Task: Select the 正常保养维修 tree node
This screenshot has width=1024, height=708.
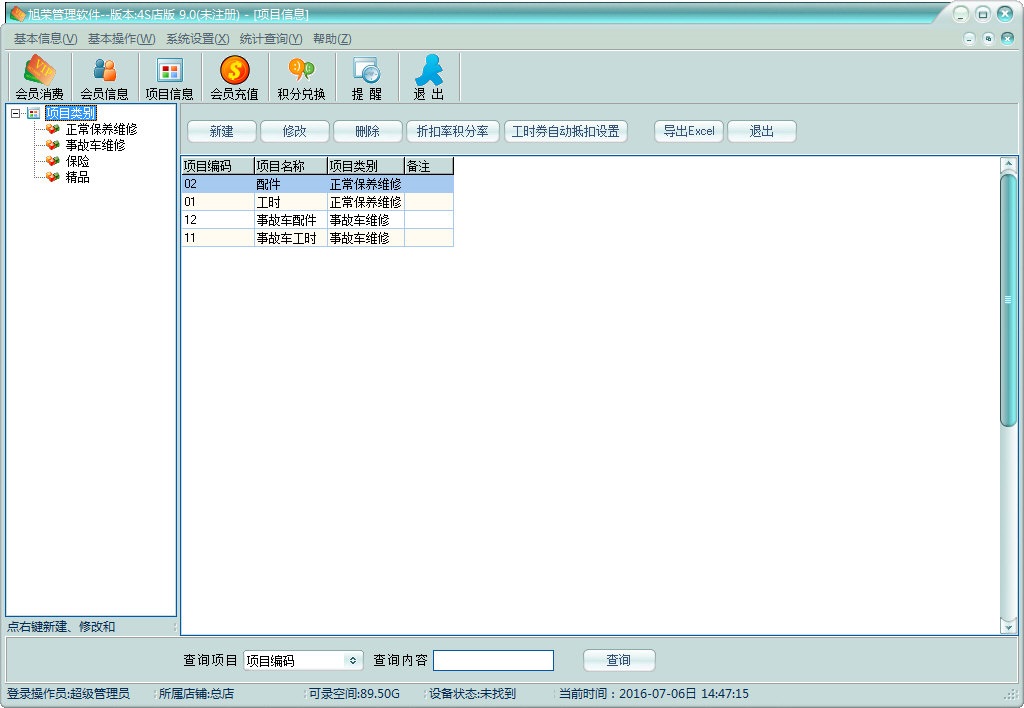Action: pyautogui.click(x=101, y=129)
